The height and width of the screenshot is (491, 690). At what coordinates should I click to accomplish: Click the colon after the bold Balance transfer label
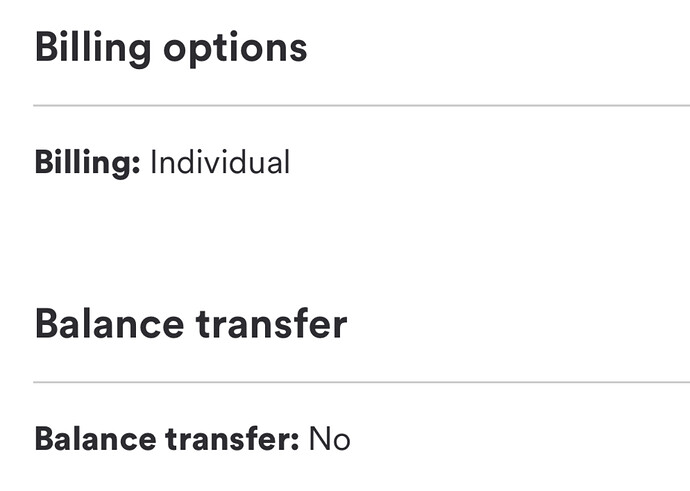(x=294, y=442)
